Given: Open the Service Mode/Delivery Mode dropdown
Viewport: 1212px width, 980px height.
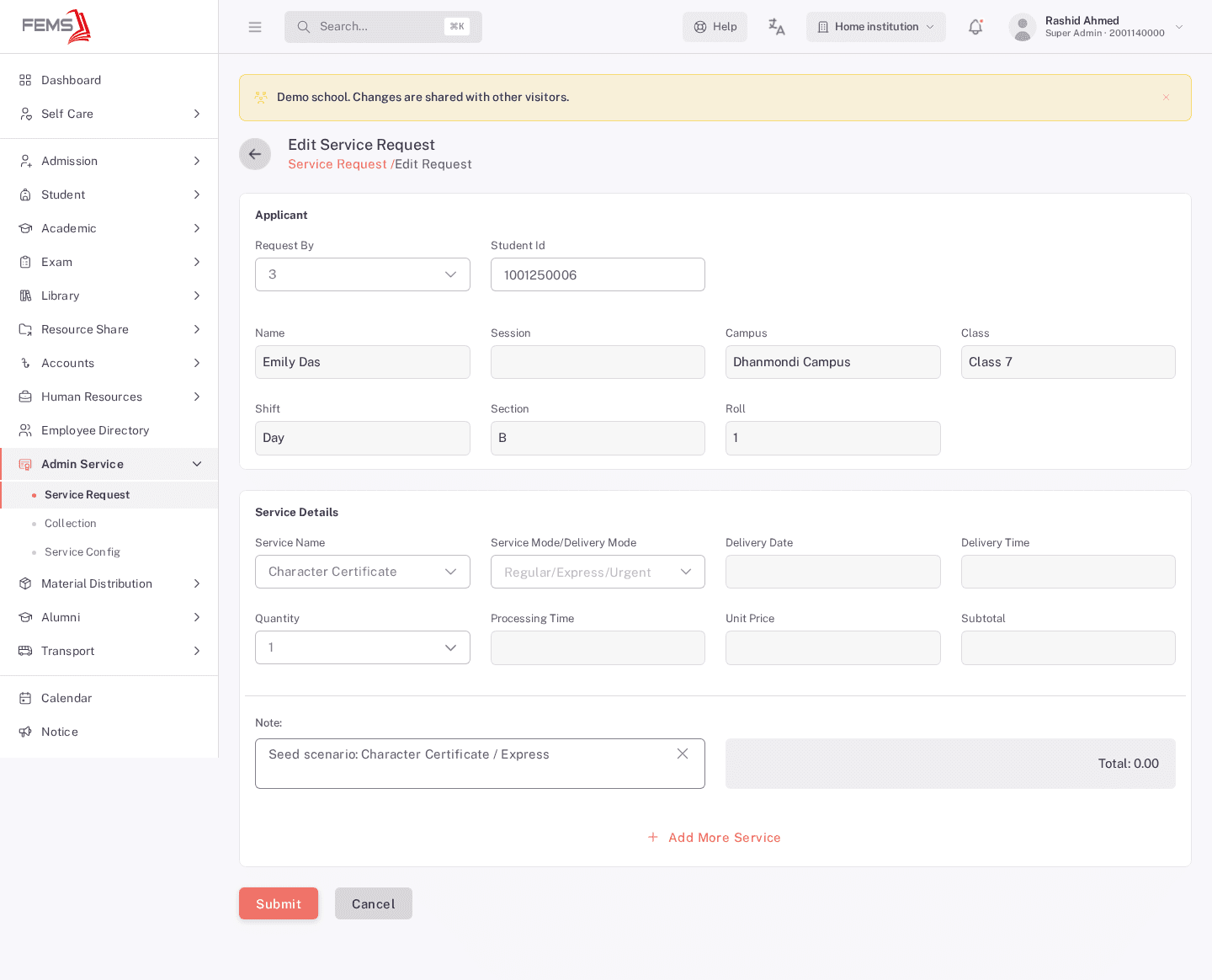Looking at the screenshot, I should pos(598,572).
